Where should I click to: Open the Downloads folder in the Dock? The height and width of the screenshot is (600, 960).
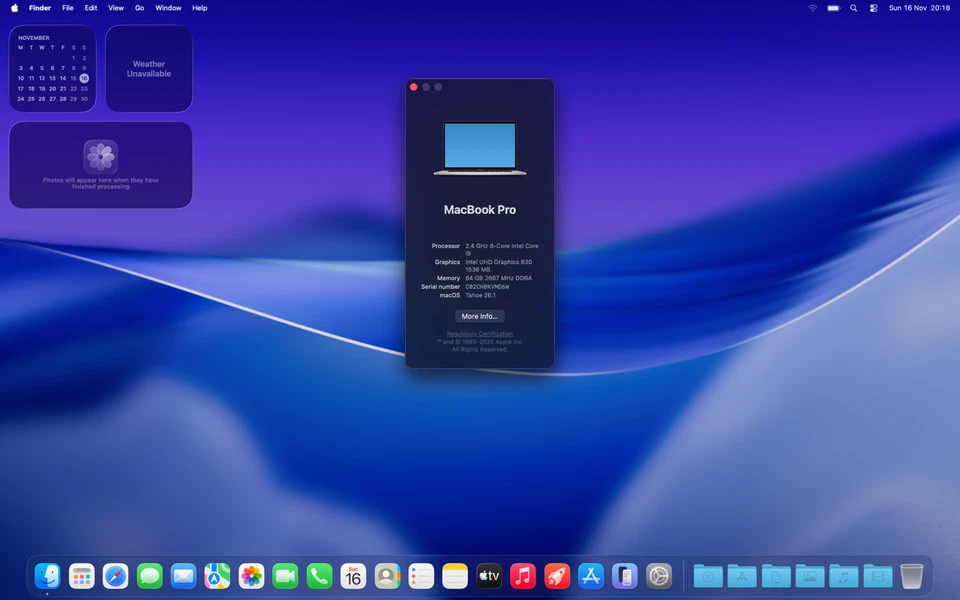click(708, 576)
